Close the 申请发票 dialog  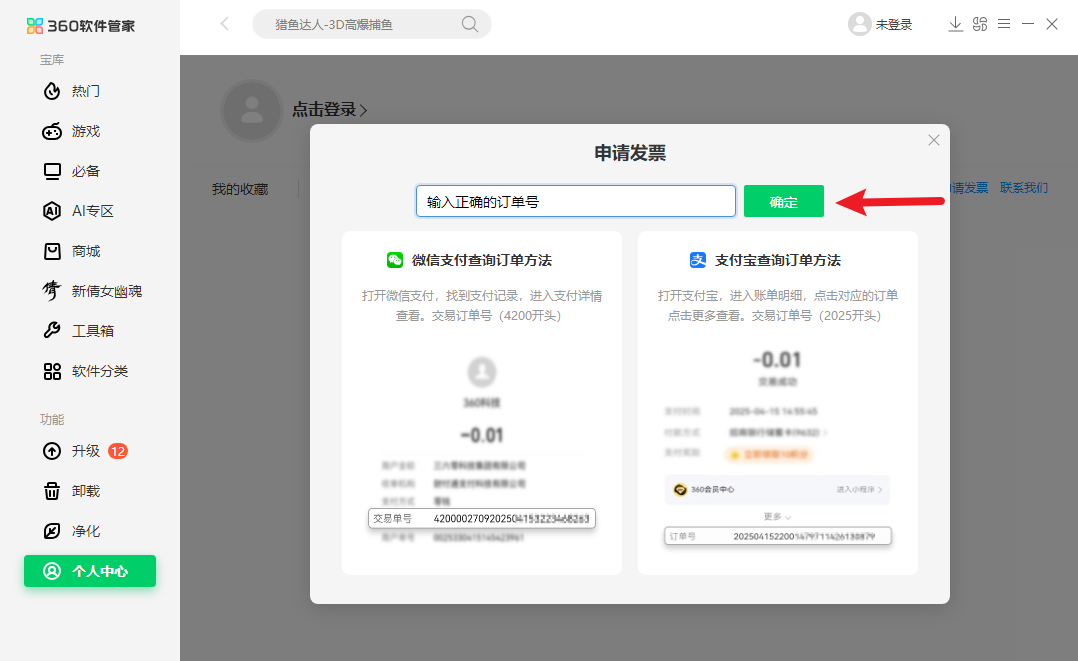tap(934, 140)
